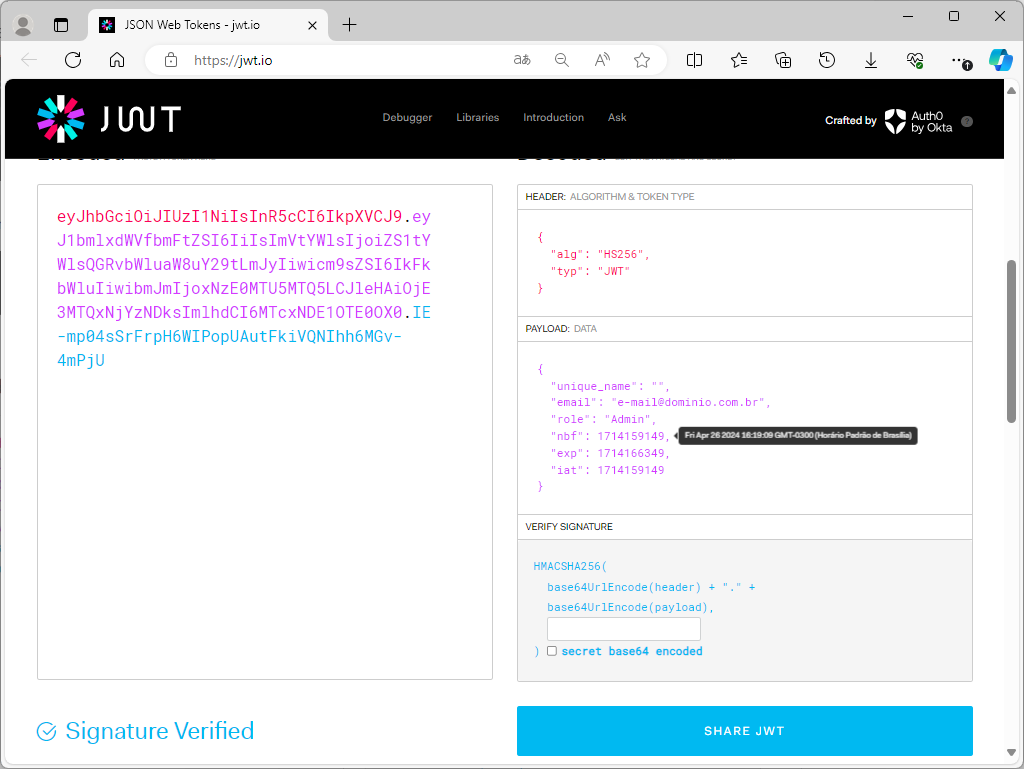Open the Debugger nav item
Screen dimensions: 1024x769
[x=407, y=118]
